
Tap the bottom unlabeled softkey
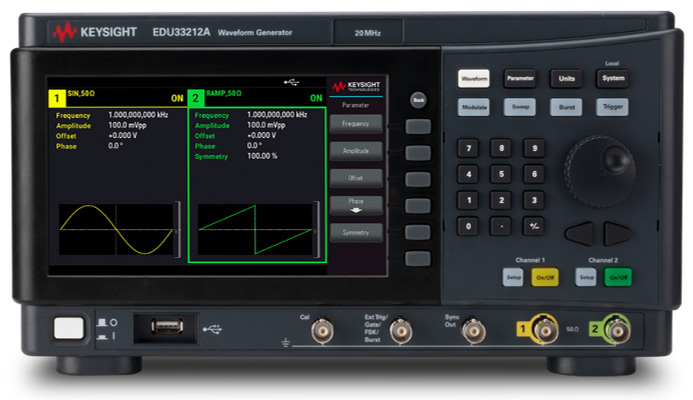point(418,259)
